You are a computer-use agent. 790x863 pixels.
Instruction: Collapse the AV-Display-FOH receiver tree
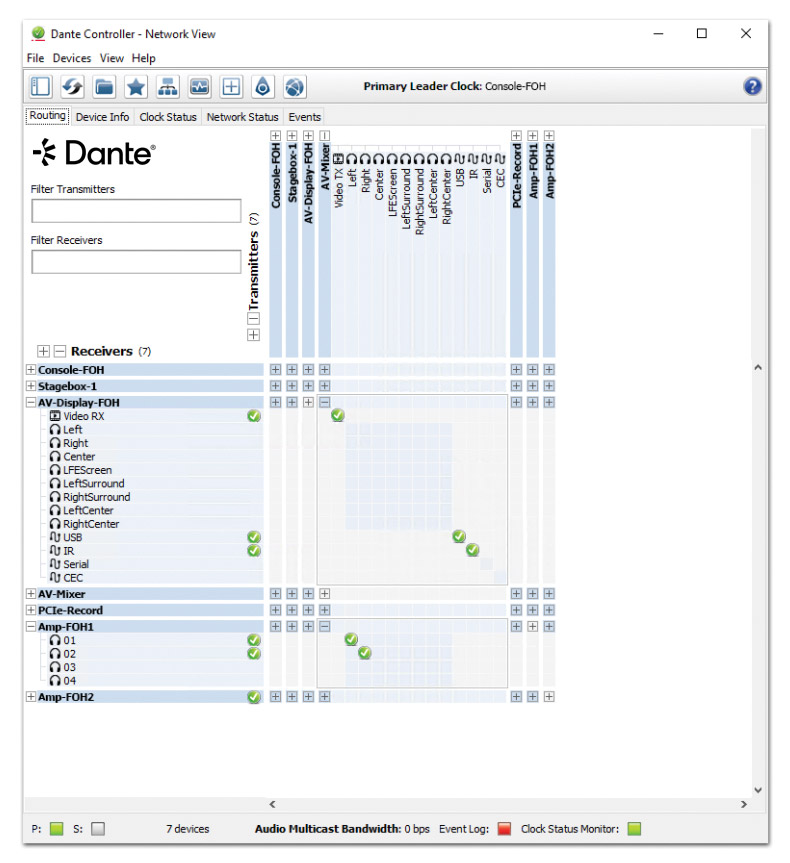pos(31,402)
